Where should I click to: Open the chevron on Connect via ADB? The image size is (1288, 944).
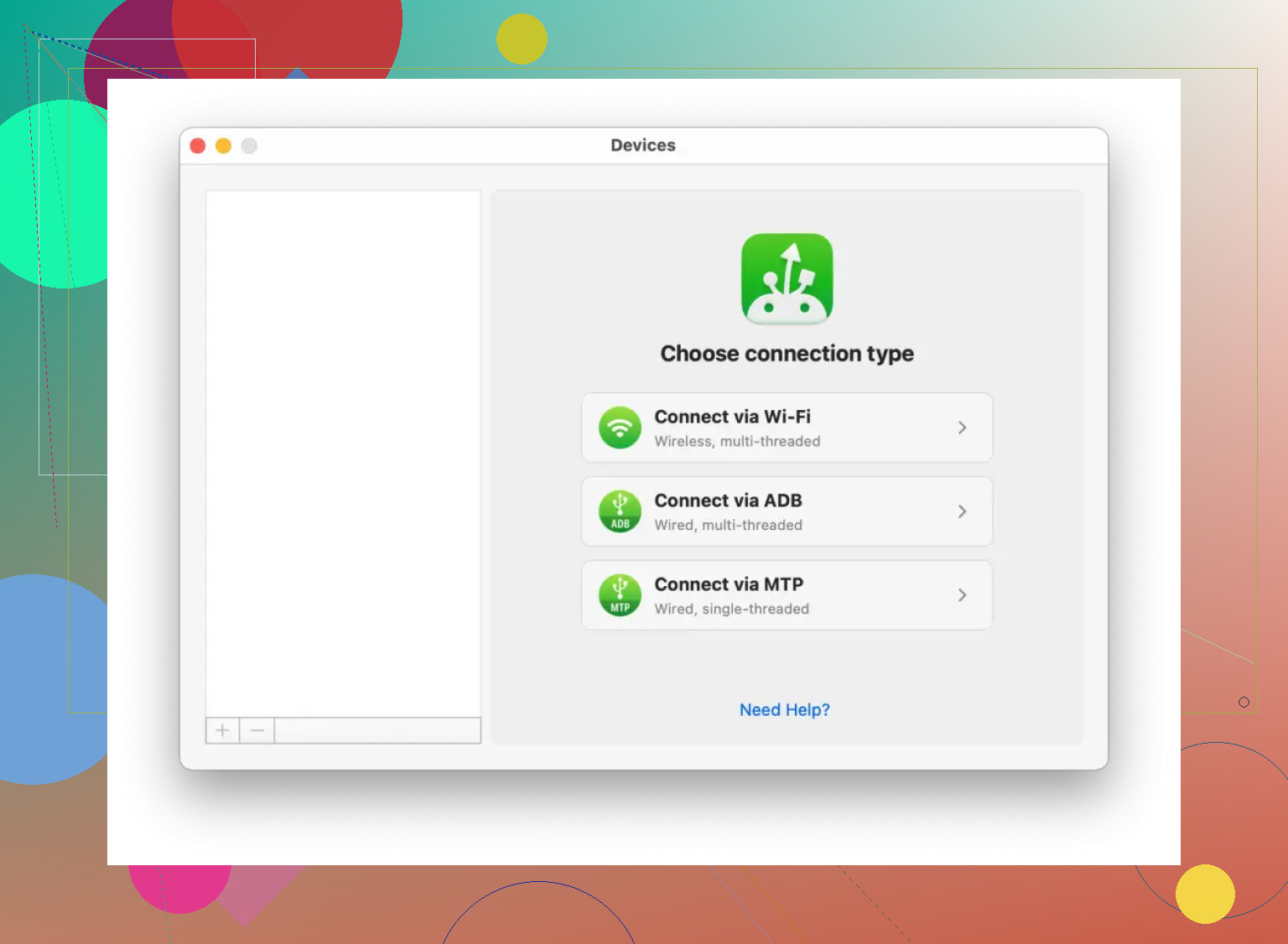(962, 511)
